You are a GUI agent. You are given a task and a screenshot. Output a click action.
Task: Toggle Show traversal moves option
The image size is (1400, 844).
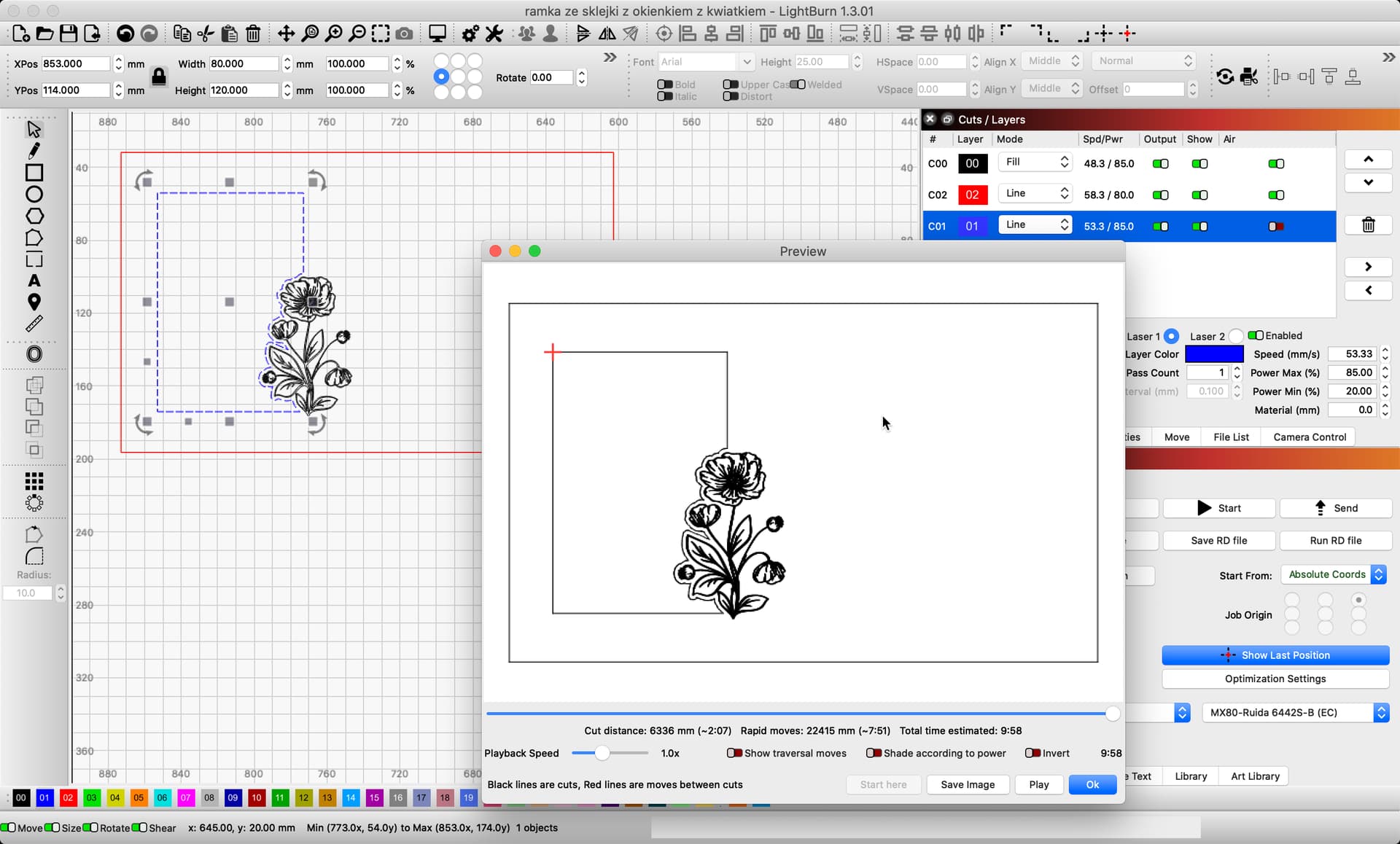point(734,753)
